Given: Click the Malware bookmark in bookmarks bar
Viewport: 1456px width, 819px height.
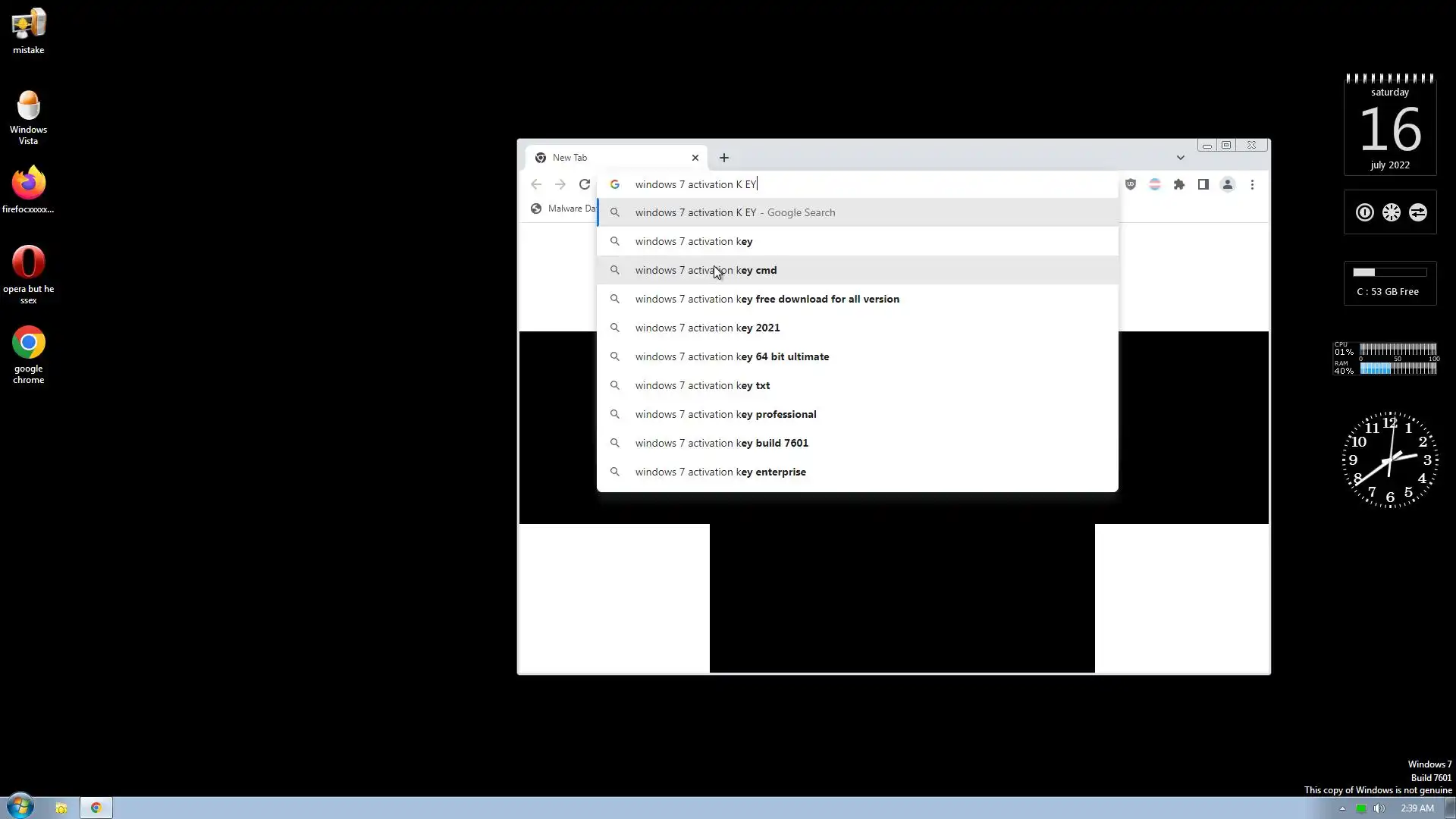Looking at the screenshot, I should click(x=563, y=209).
